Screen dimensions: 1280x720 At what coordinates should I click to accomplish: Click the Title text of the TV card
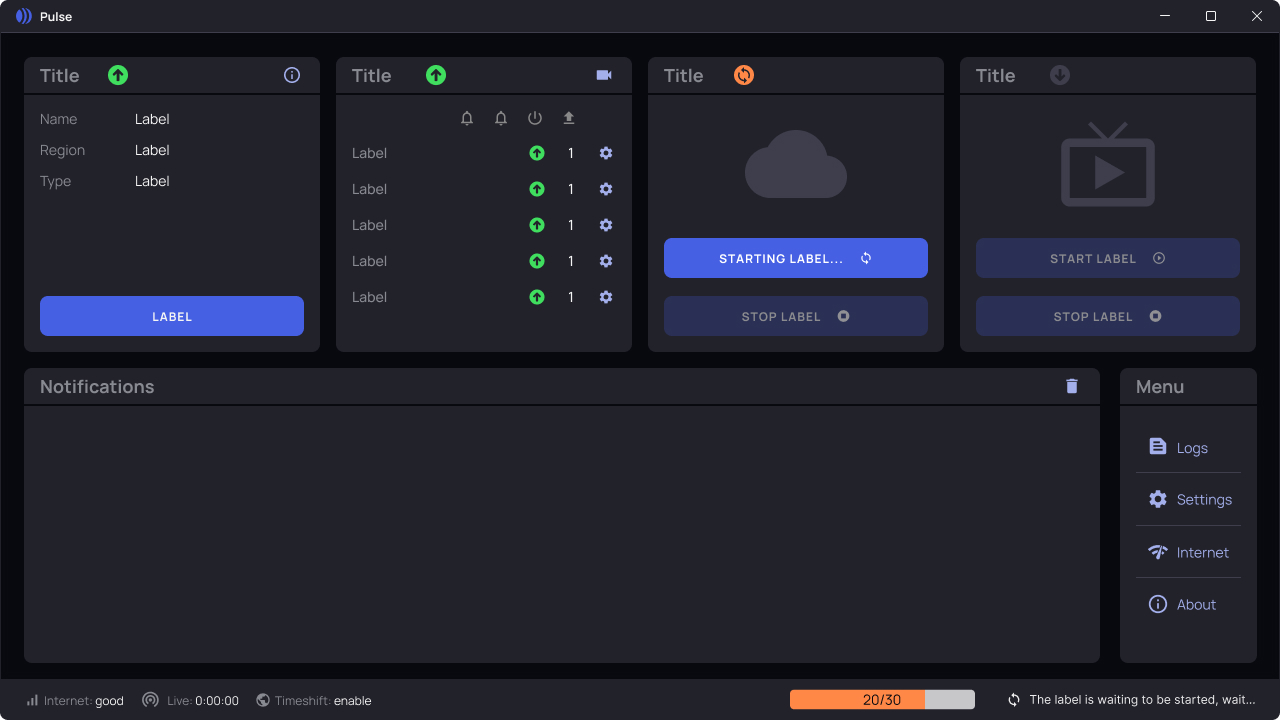[995, 76]
